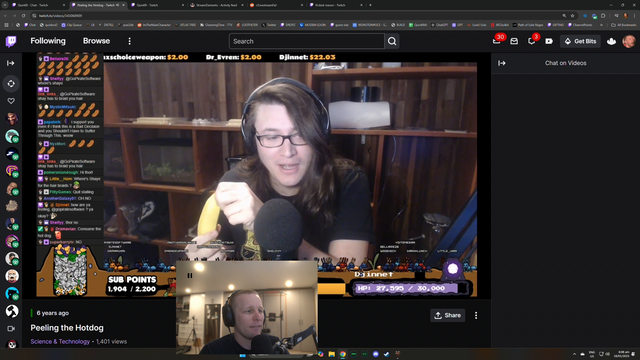640x360 pixels.
Task: Open Prime loot icon with 30 badge
Action: 497,41
